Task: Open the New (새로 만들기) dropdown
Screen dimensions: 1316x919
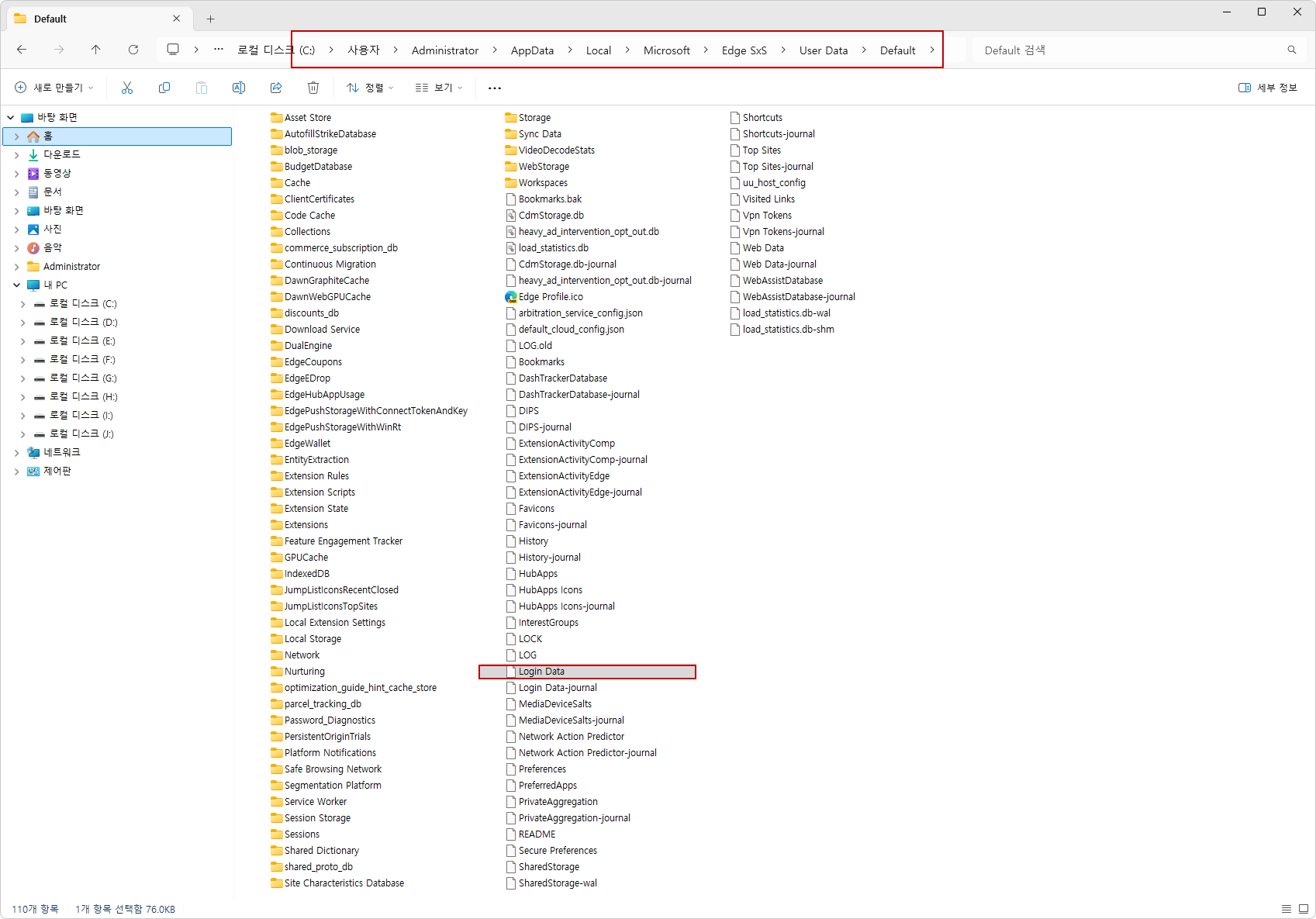Action: 54,88
